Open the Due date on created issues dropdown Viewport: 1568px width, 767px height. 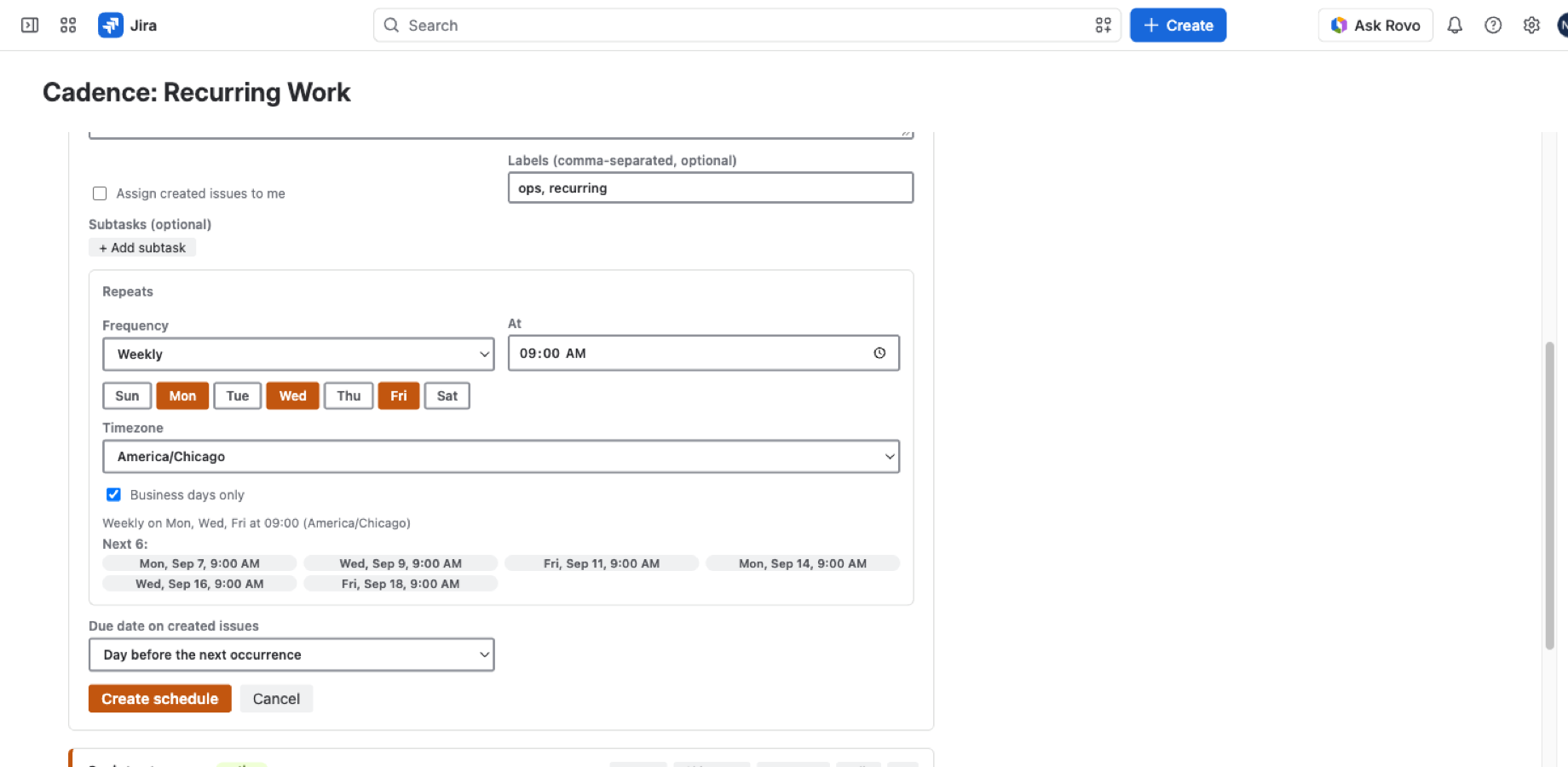[291, 655]
